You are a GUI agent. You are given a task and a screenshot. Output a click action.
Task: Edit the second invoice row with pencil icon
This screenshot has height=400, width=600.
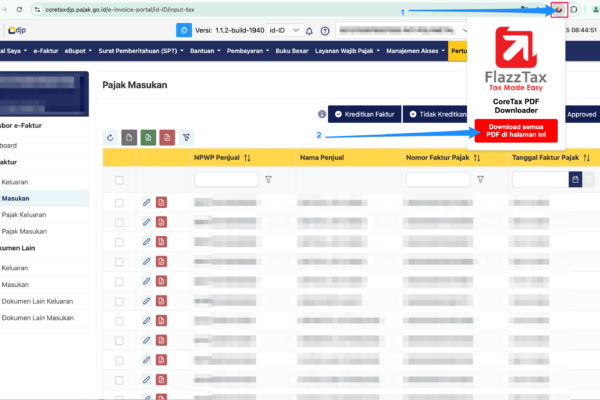pos(146,222)
